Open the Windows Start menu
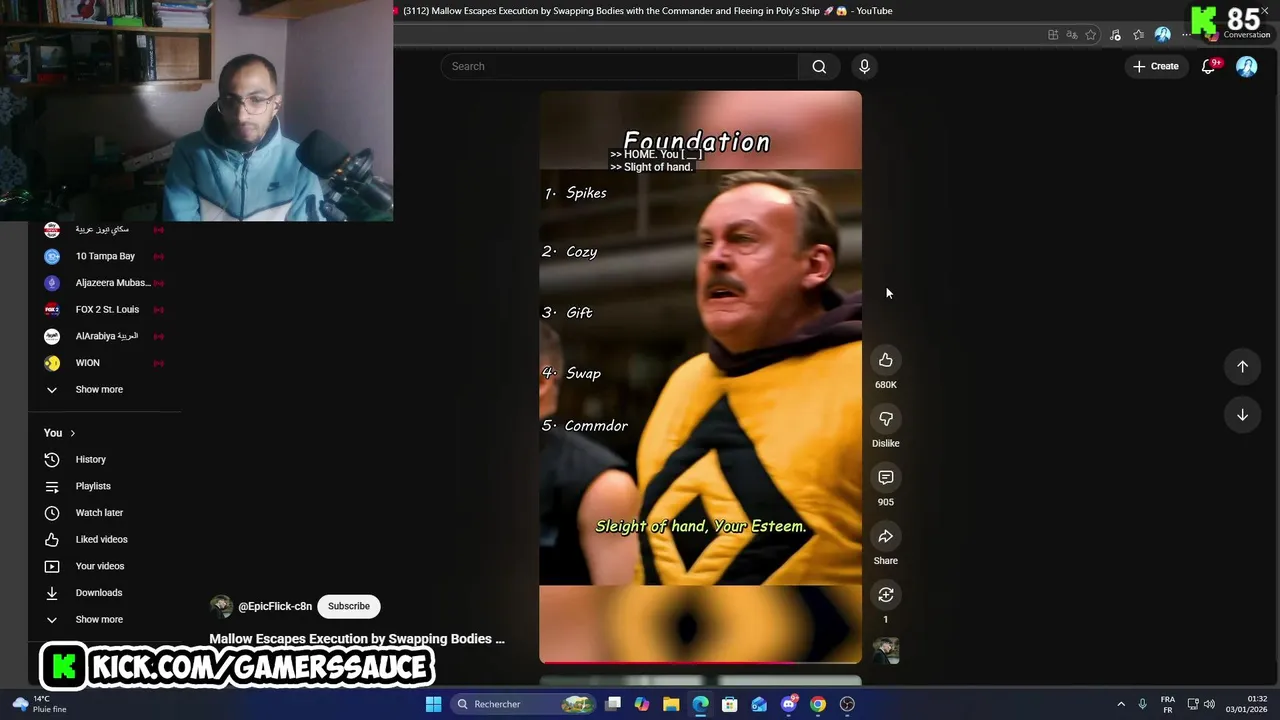This screenshot has height=720, width=1280. (433, 704)
